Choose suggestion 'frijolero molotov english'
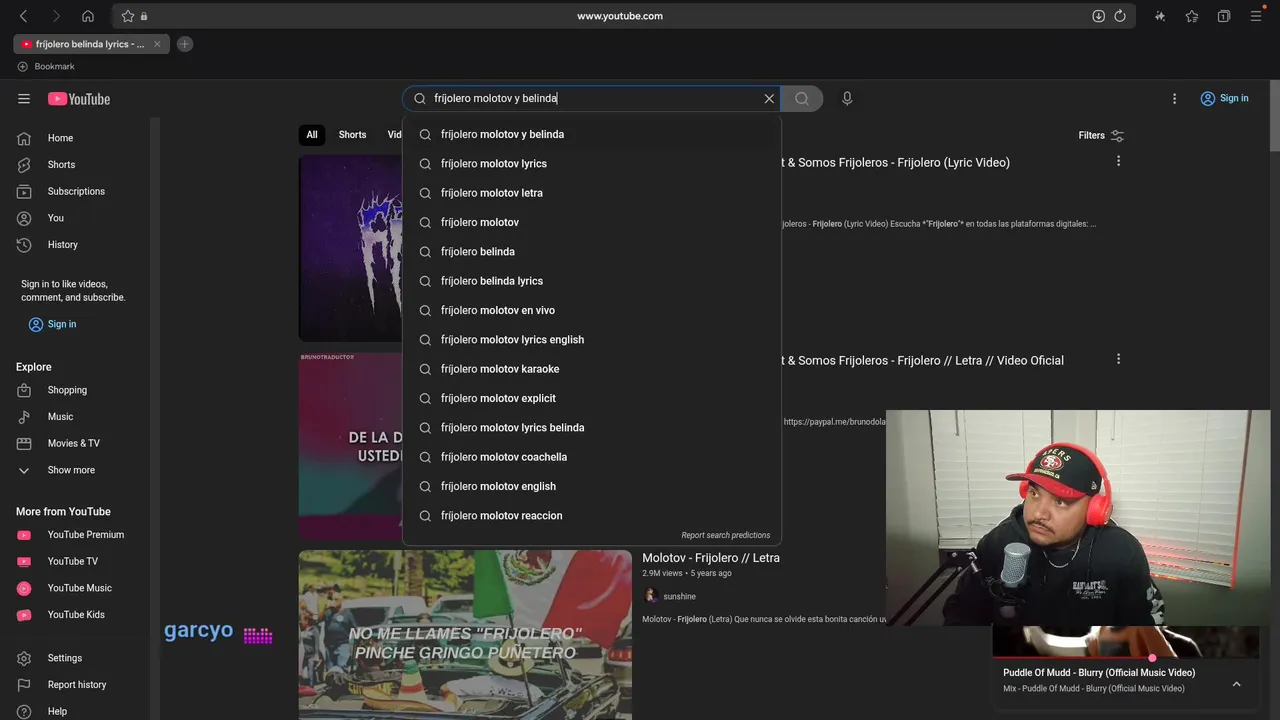Image resolution: width=1280 pixels, height=720 pixels. click(592, 486)
